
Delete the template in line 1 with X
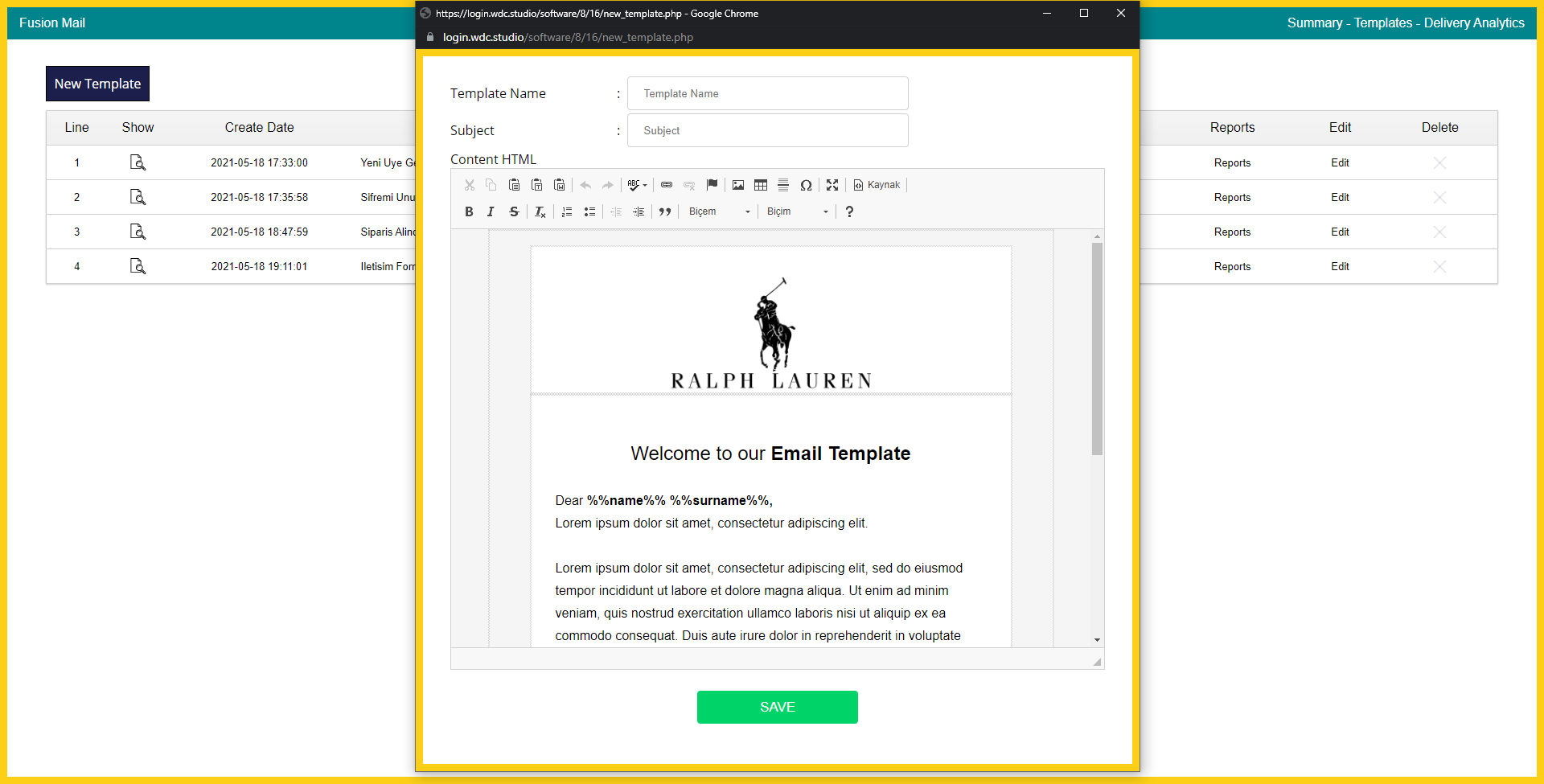pyautogui.click(x=1439, y=162)
